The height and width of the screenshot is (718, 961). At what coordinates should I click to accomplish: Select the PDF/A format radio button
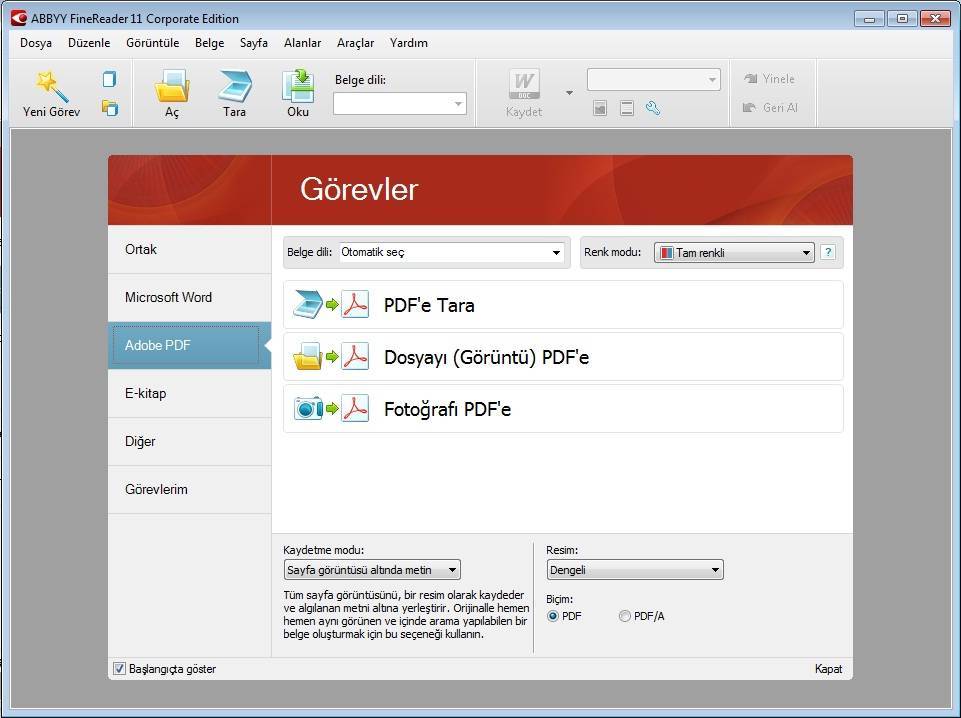coord(625,616)
